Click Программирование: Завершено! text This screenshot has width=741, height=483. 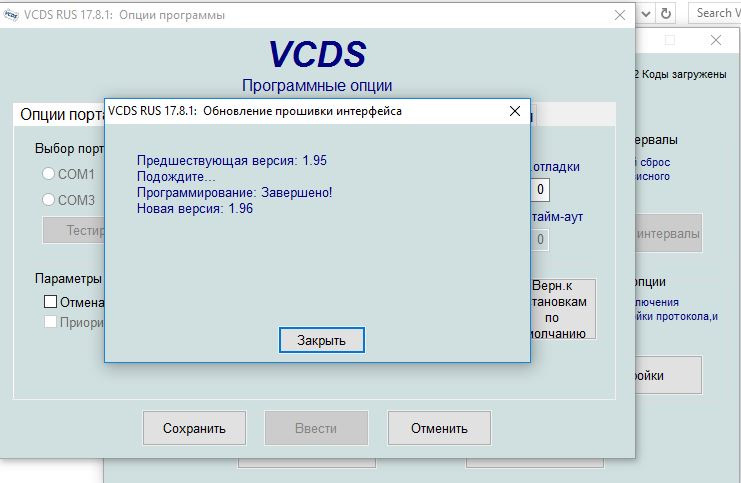[234, 192]
